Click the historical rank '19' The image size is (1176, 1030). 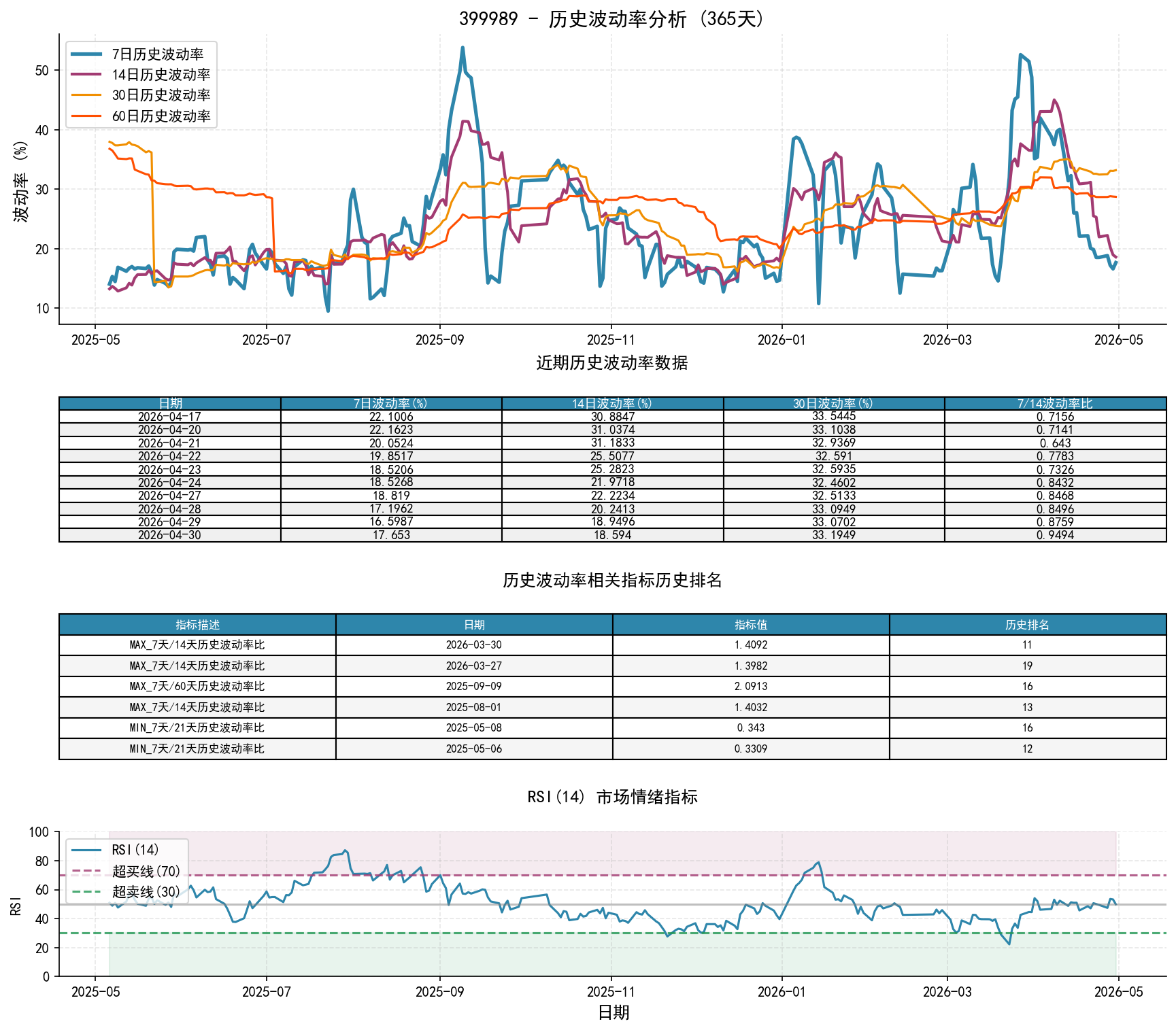[x=1028, y=666]
